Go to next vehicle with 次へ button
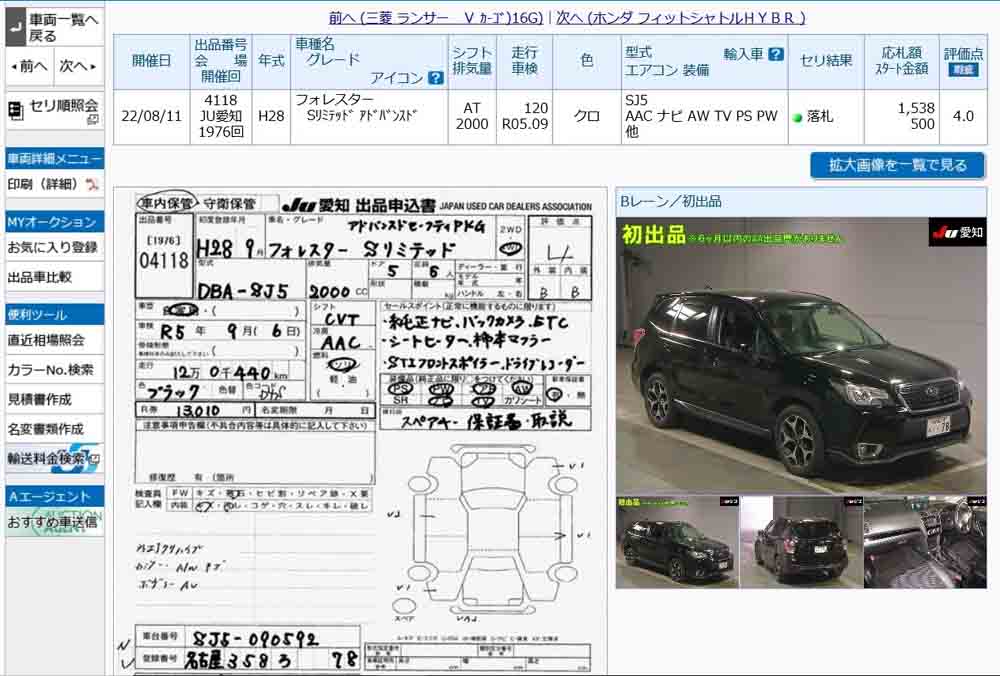 (78, 67)
